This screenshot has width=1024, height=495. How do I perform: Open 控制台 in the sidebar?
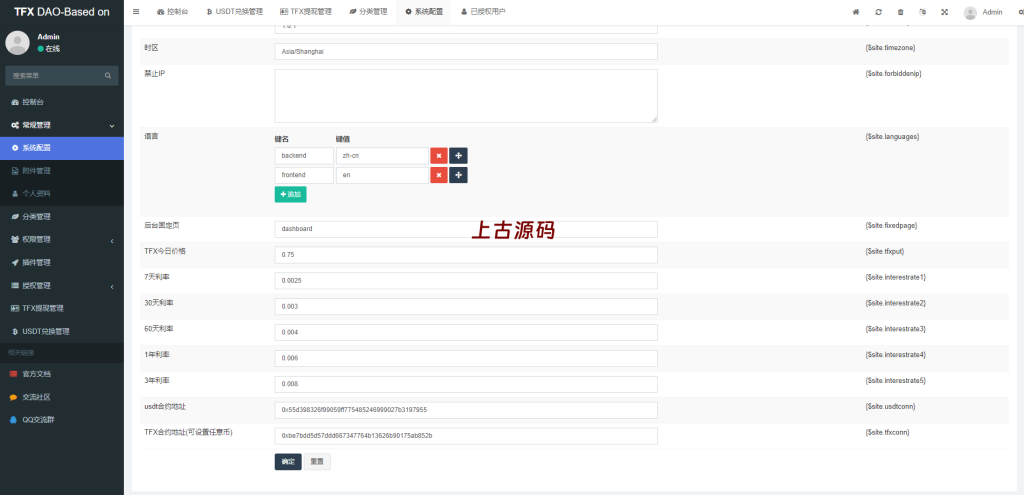point(62,102)
